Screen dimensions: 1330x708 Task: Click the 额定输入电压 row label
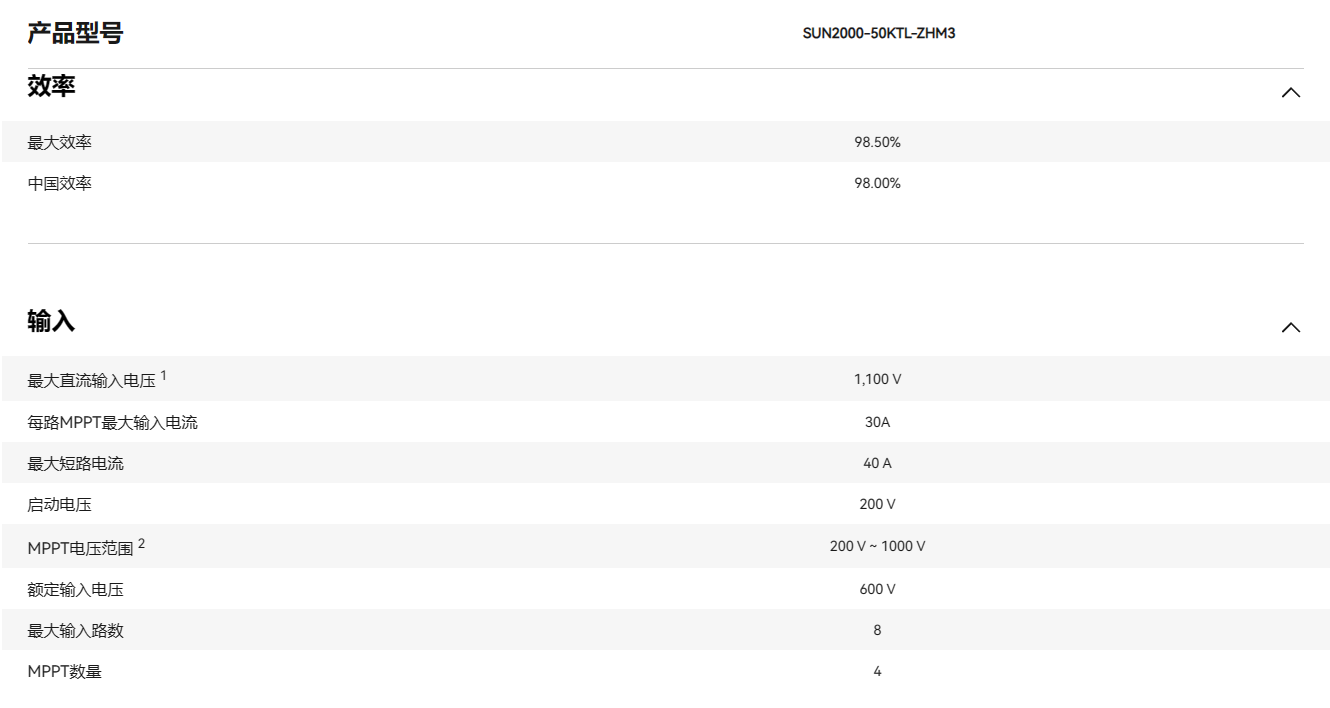[76, 590]
